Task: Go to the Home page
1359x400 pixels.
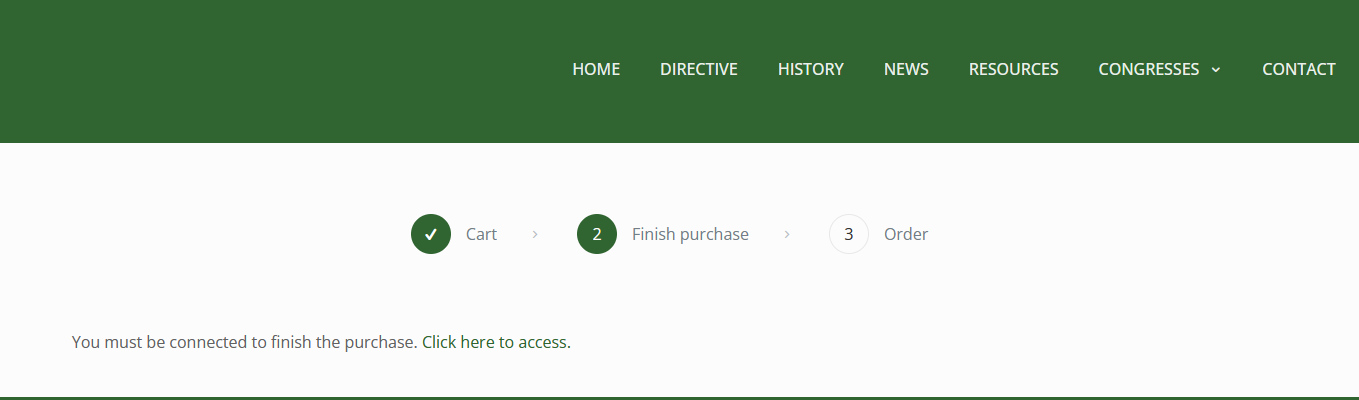Action: (x=596, y=69)
